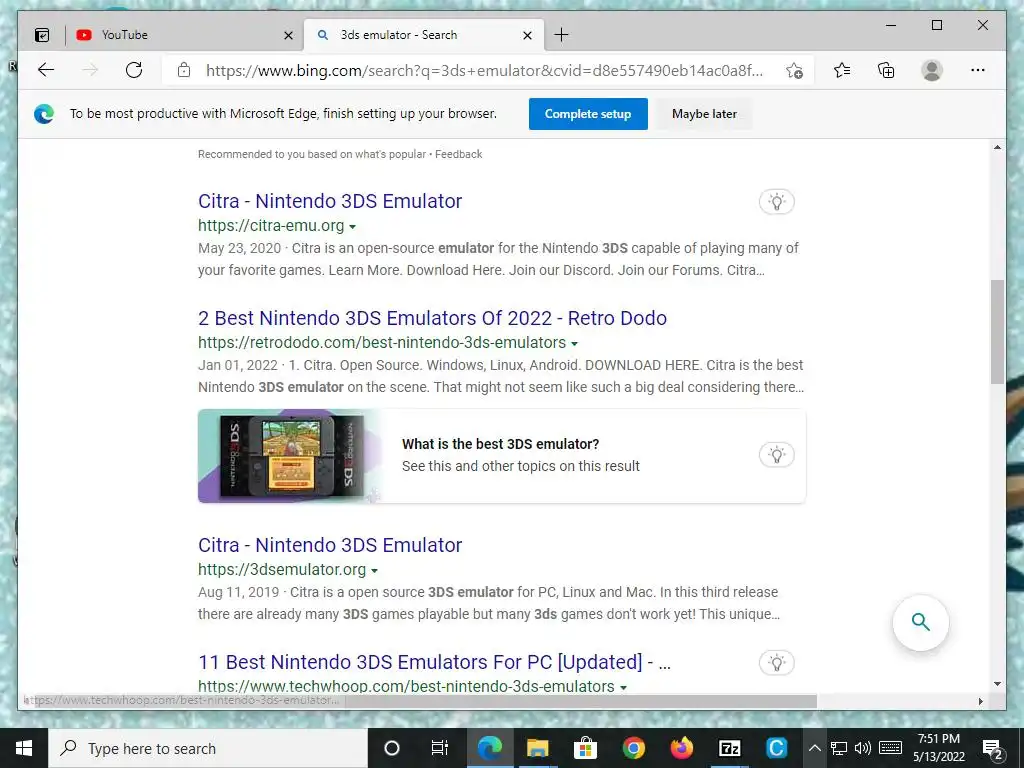Image resolution: width=1024 pixels, height=768 pixels.
Task: Open network status tray icon
Action: coord(839,748)
